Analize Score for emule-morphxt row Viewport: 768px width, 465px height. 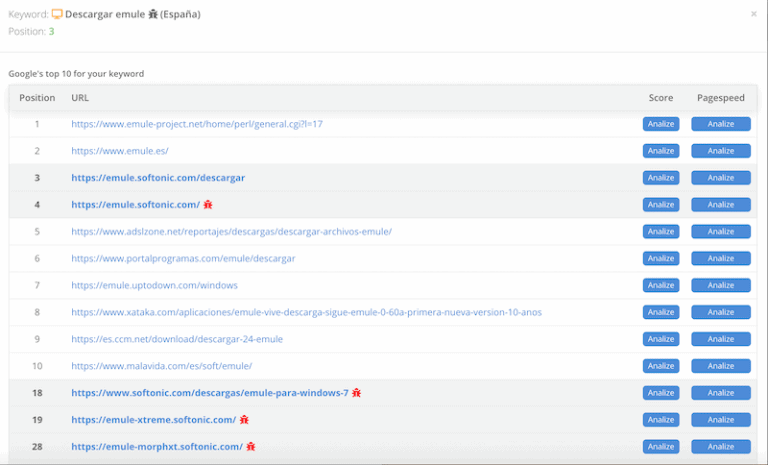pyautogui.click(x=661, y=447)
